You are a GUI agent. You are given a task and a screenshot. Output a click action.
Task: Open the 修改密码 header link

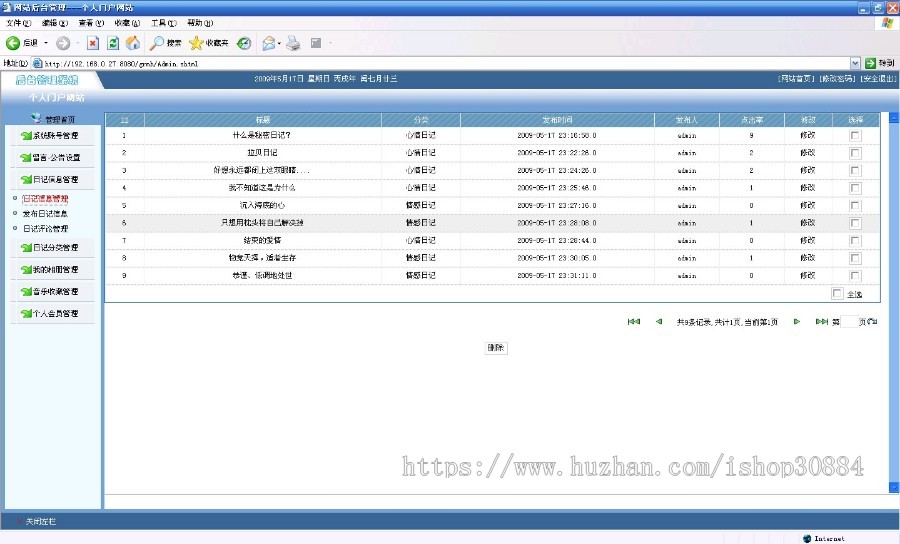pyautogui.click(x=837, y=79)
